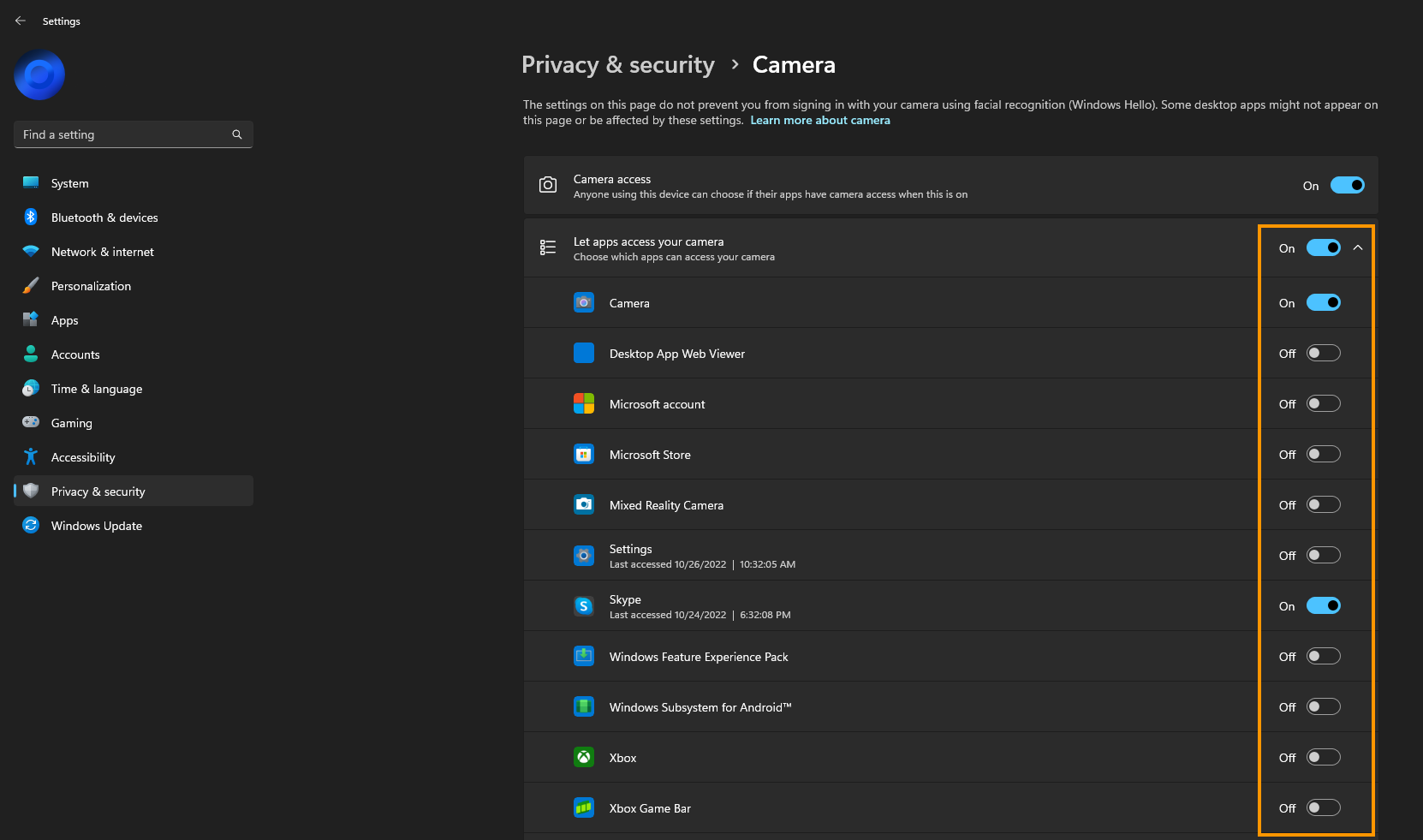Click the Skype app icon

click(584, 605)
